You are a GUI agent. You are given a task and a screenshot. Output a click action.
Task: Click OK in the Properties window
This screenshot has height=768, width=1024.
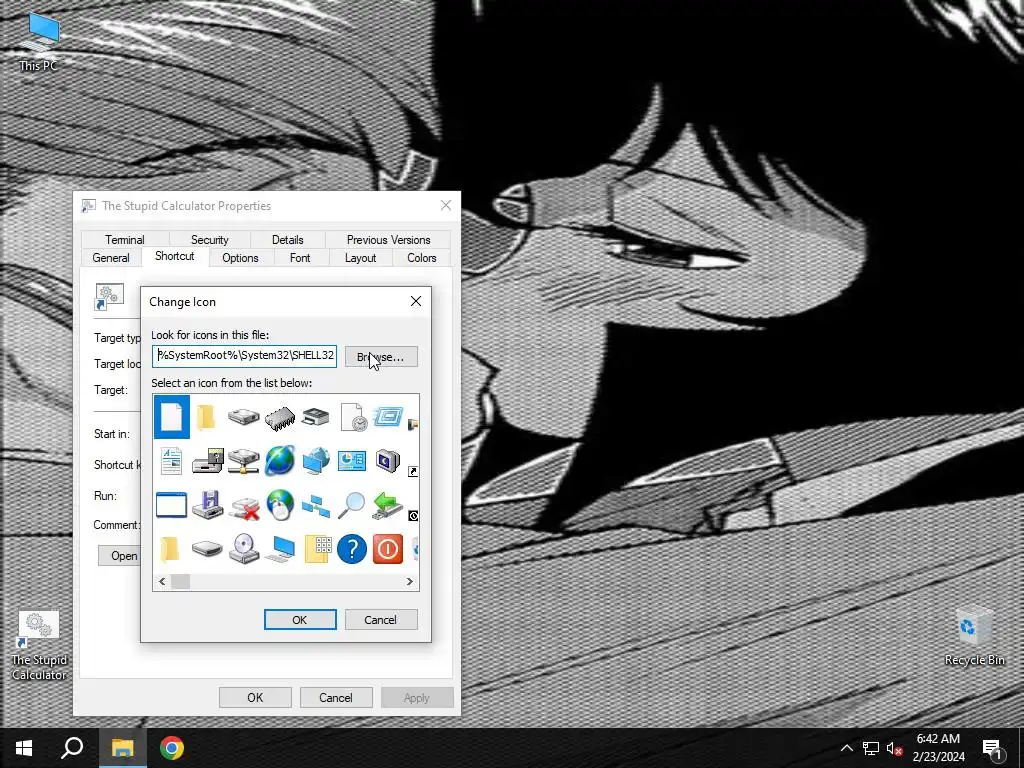click(x=255, y=697)
